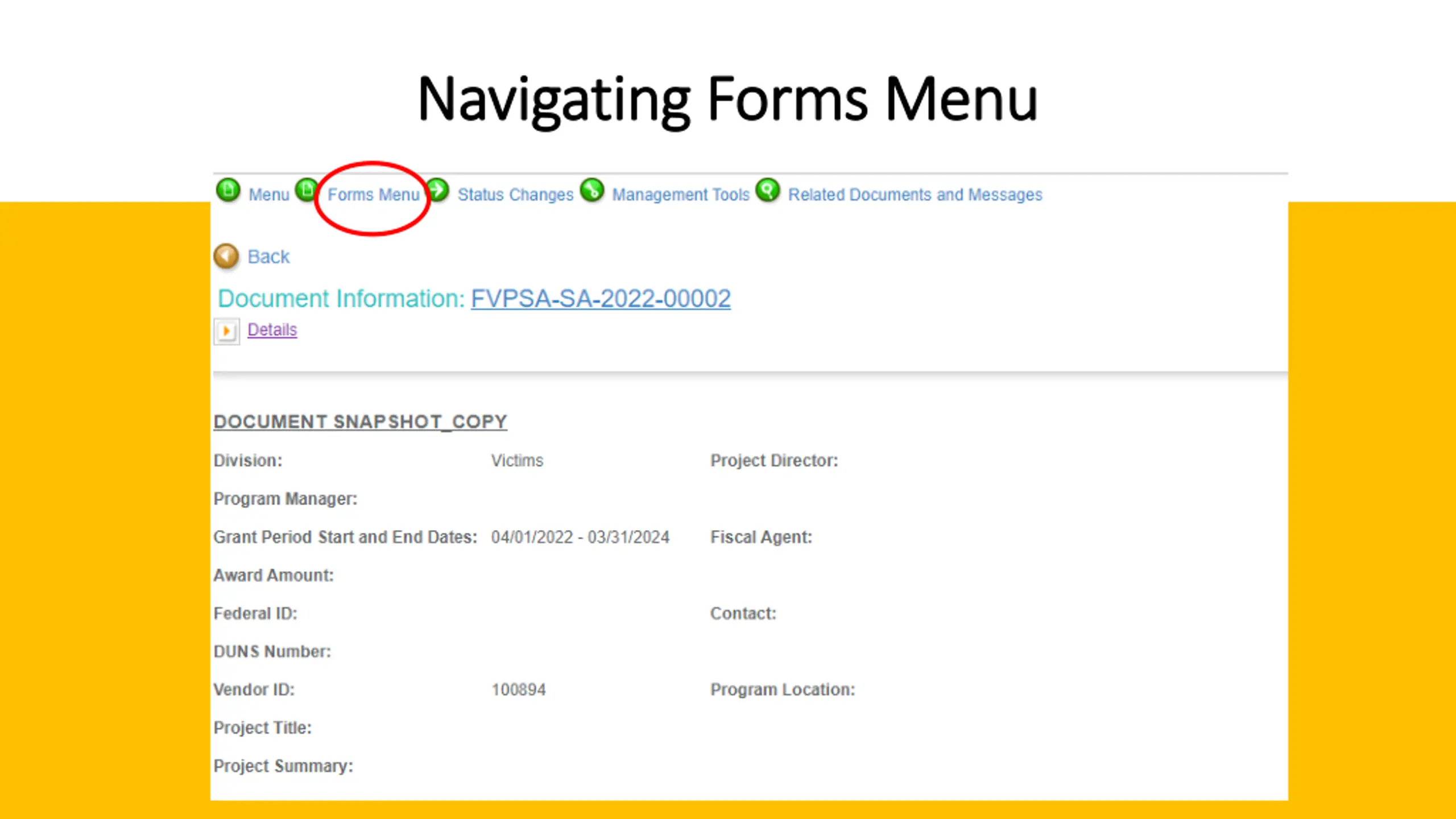Open the Status Changes link

515,195
